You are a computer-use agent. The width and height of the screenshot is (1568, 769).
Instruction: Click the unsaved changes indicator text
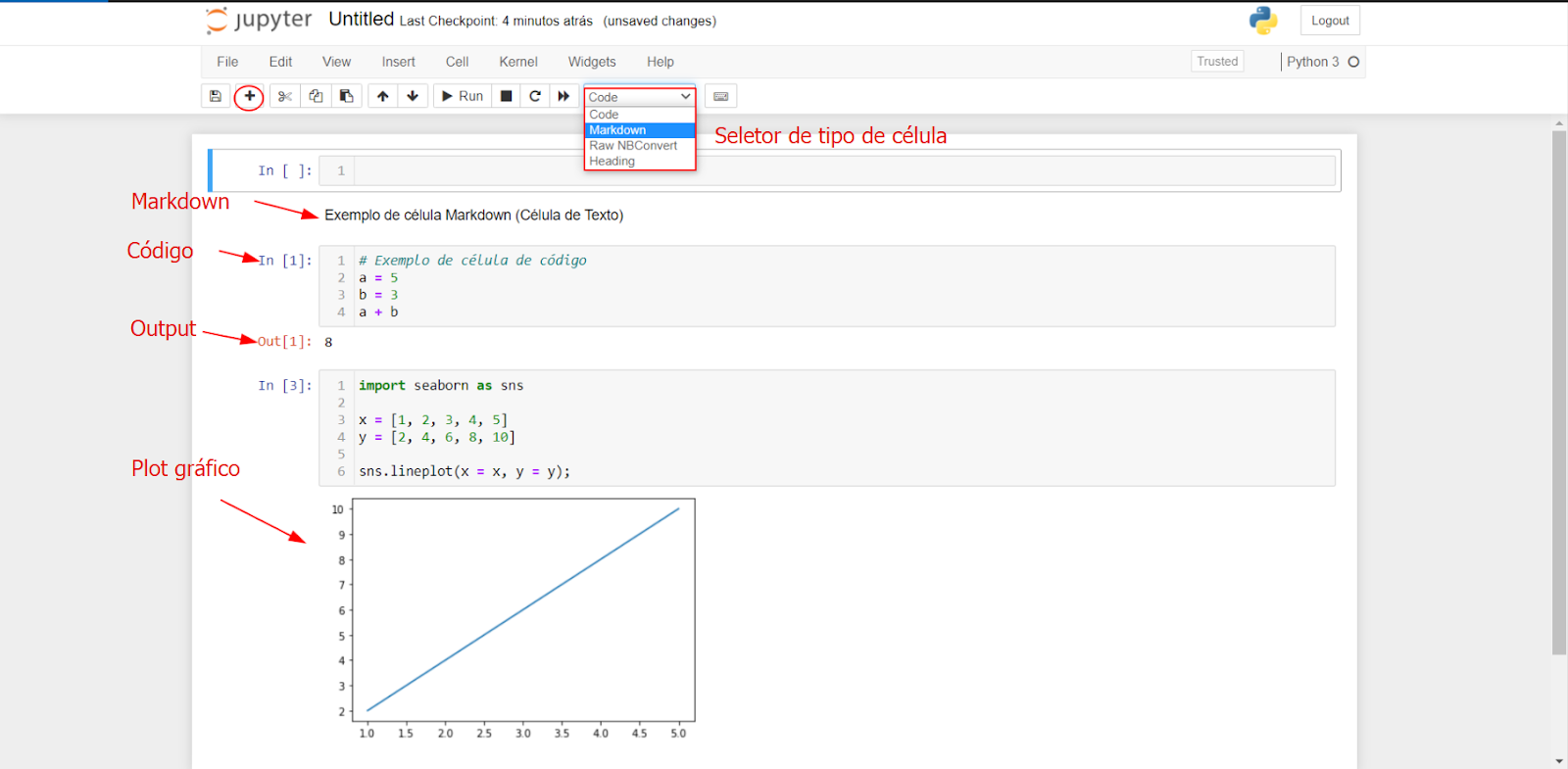pos(660,21)
